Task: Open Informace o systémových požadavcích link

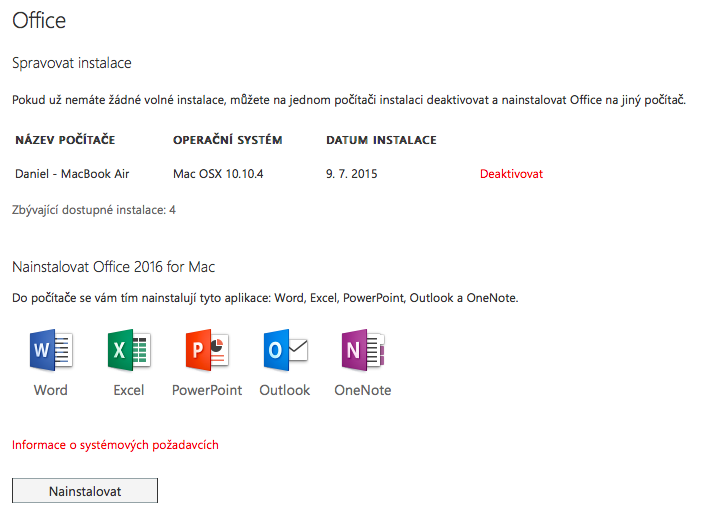Action: click(x=115, y=445)
